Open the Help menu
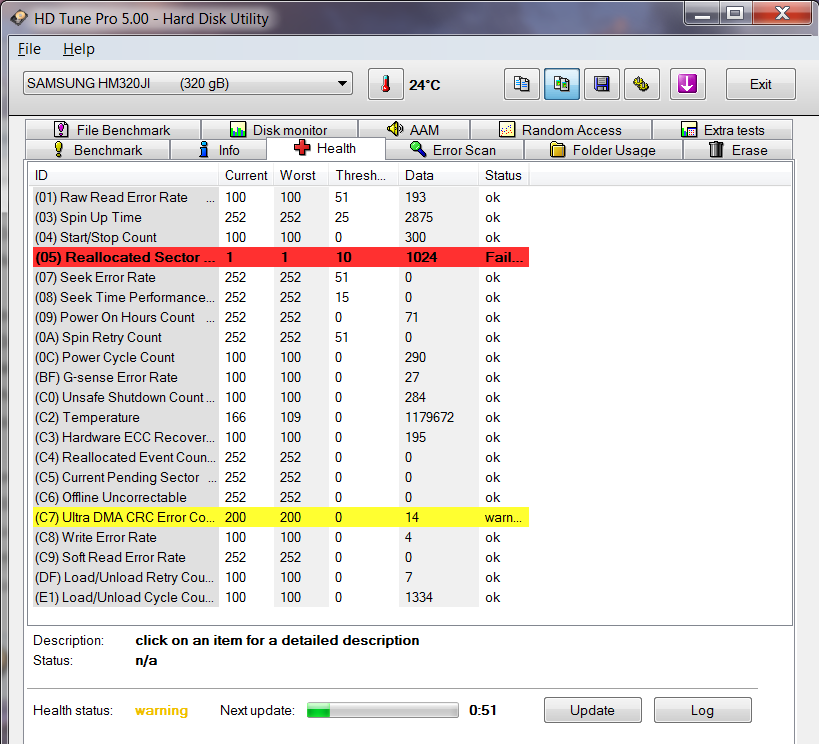 coord(78,49)
